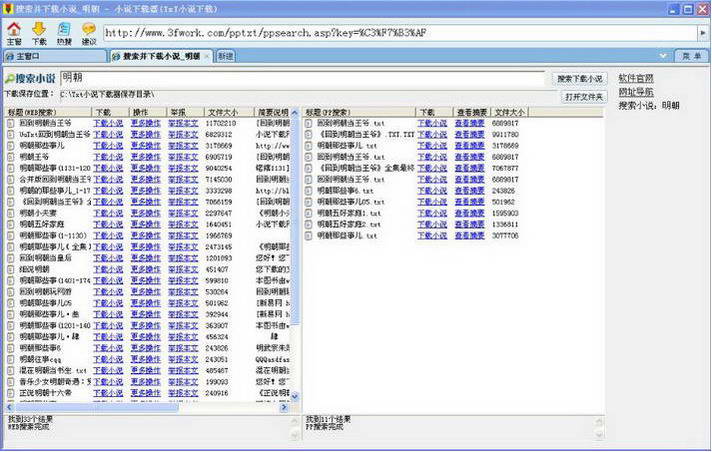
Task: Click the 打开文件夹 open folder button
Action: (584, 97)
